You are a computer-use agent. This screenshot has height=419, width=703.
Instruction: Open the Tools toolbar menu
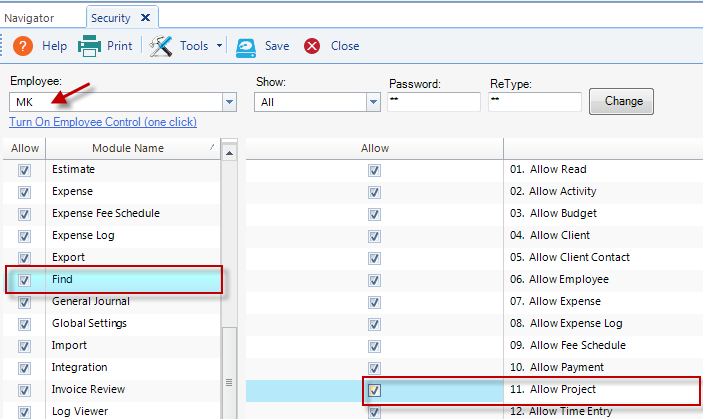pyautogui.click(x=194, y=46)
